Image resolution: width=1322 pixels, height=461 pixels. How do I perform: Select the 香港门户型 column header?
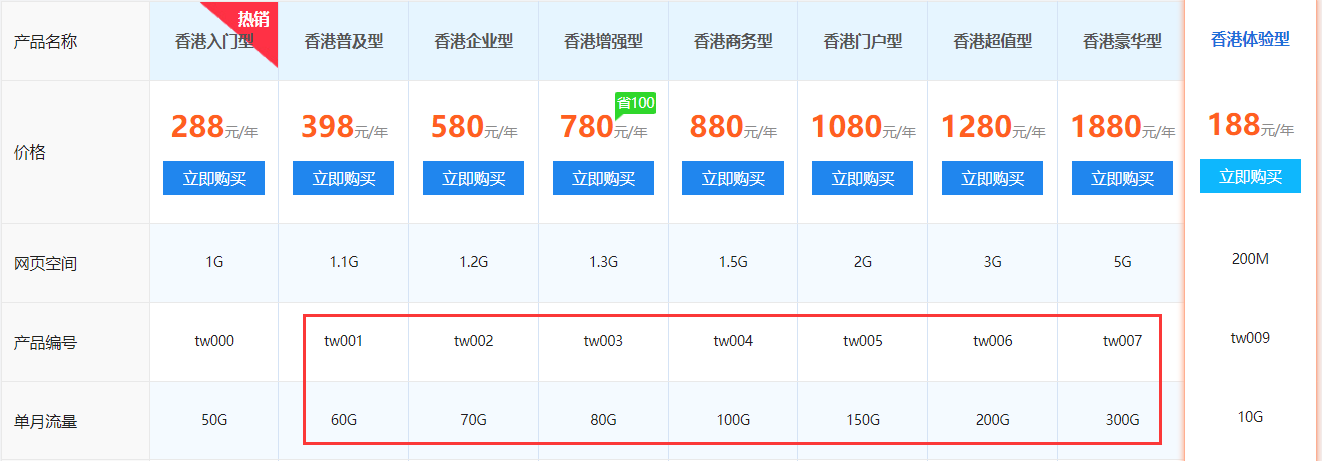click(x=862, y=42)
